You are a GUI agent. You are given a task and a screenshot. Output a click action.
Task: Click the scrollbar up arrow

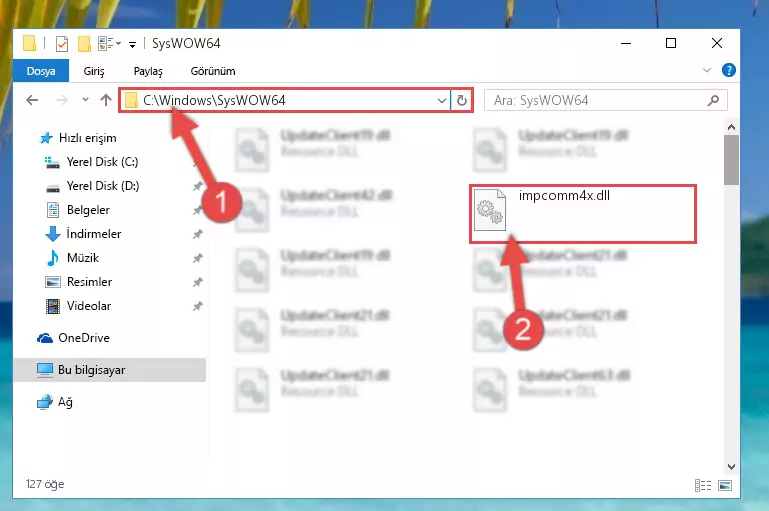pyautogui.click(x=731, y=127)
